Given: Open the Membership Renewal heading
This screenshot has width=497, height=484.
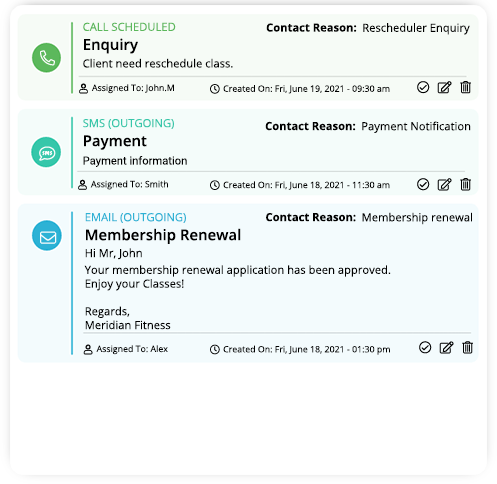Looking at the screenshot, I should (163, 235).
